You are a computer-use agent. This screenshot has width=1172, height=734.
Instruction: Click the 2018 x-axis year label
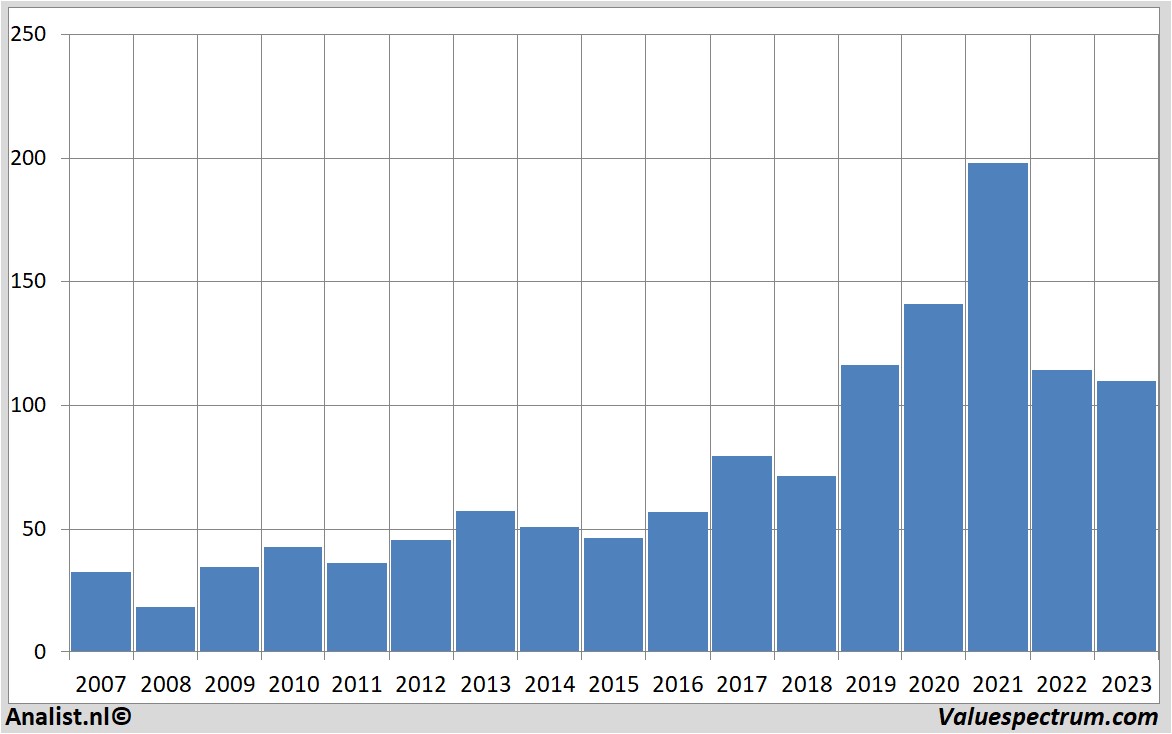coord(805,685)
